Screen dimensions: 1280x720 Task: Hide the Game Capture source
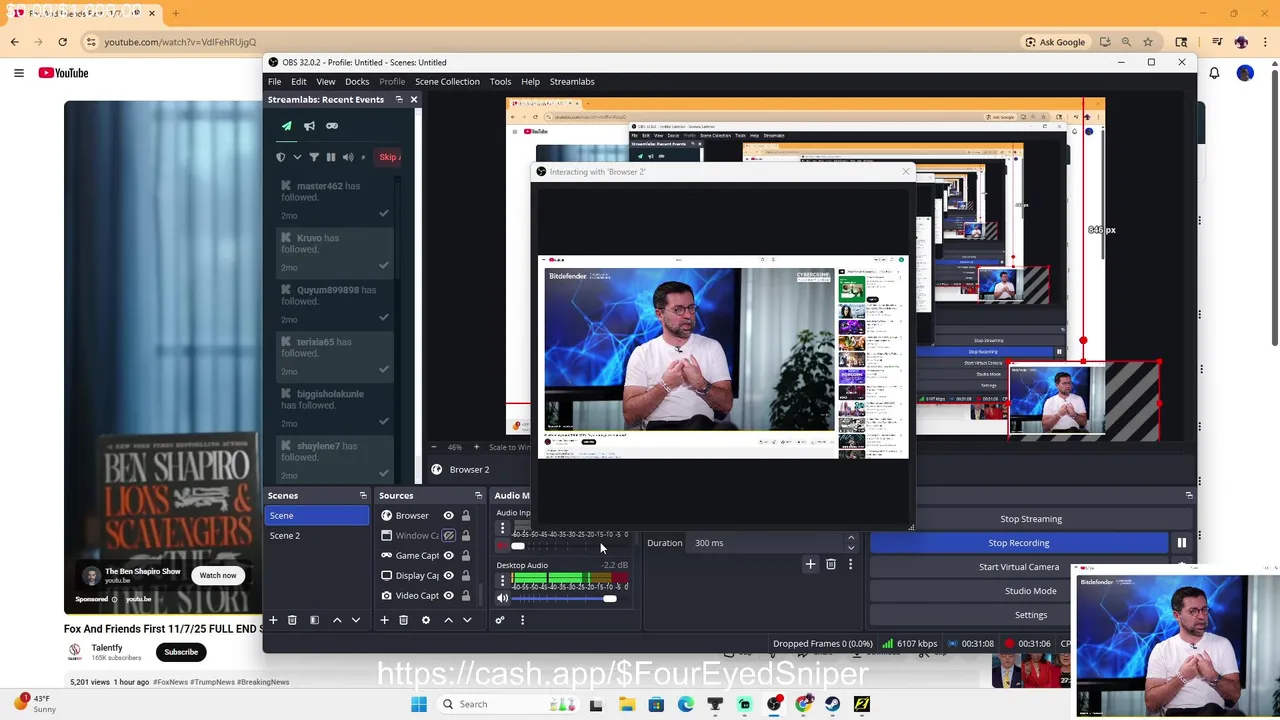[x=448, y=556]
